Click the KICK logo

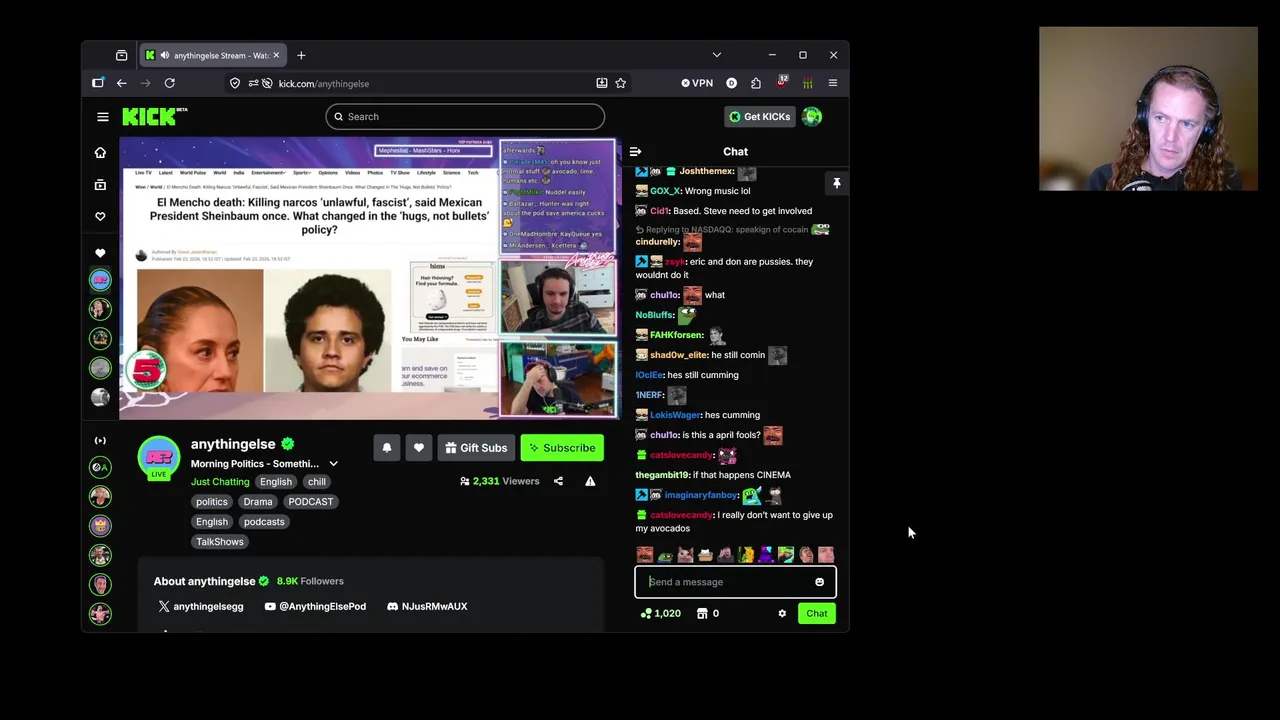(154, 117)
